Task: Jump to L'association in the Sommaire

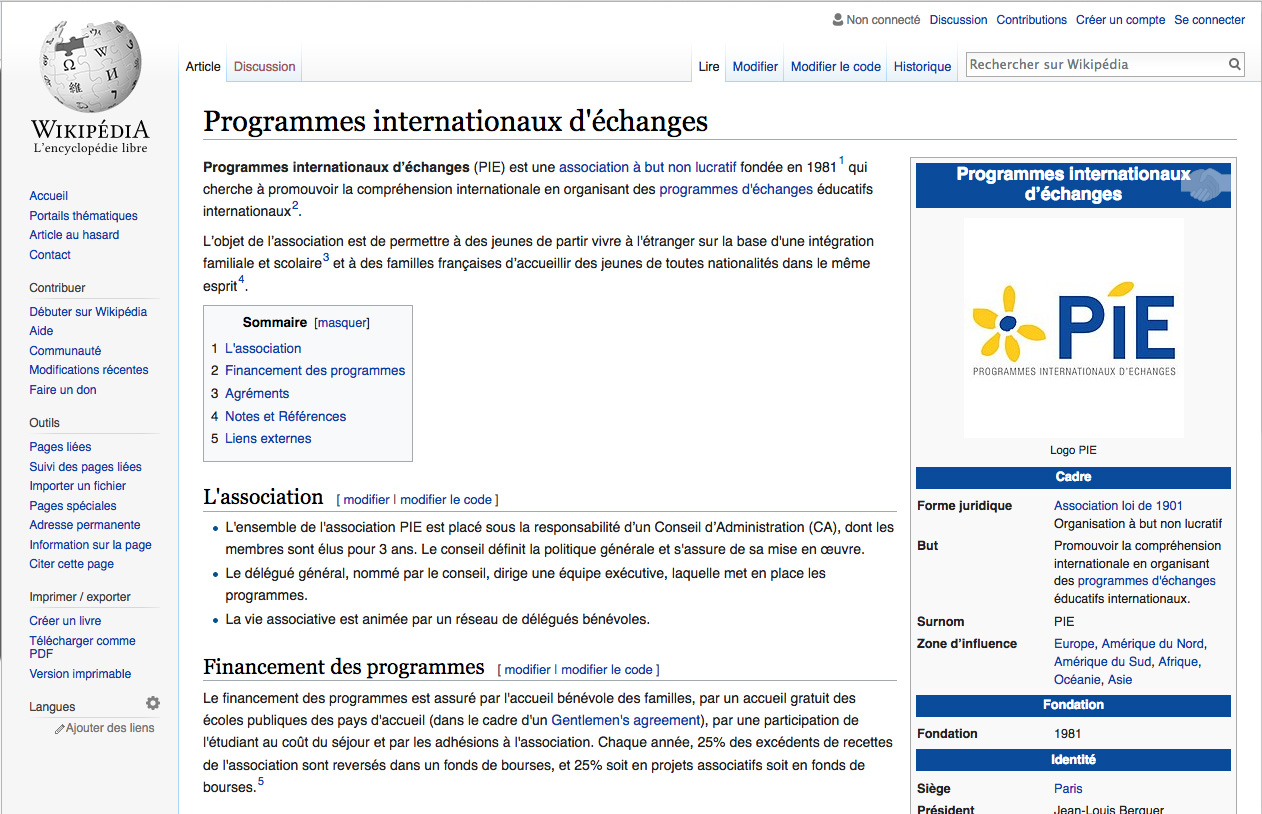Action: [263, 348]
